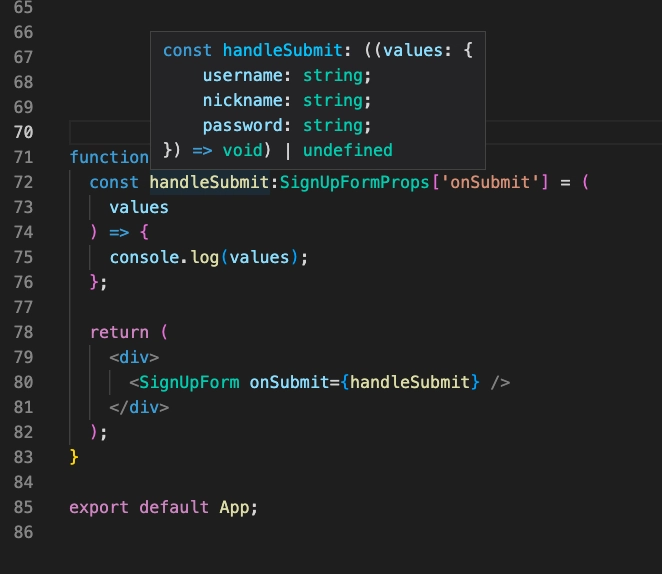662x574 pixels.
Task: Click 'void' in hover tooltip
Action: point(242,150)
